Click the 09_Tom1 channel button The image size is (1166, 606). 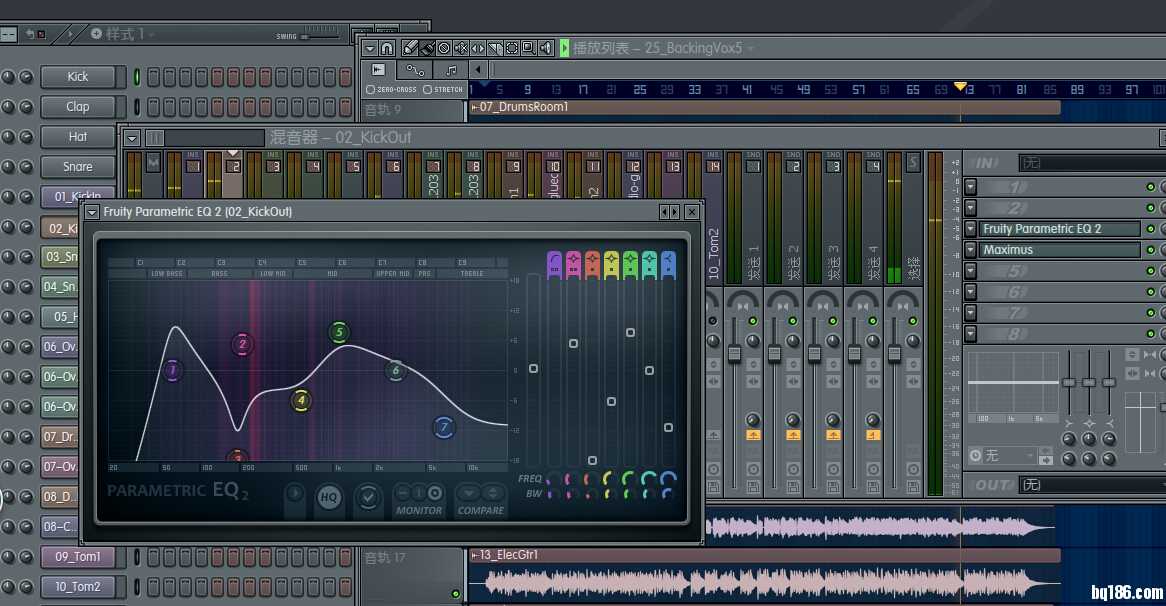coord(78,557)
